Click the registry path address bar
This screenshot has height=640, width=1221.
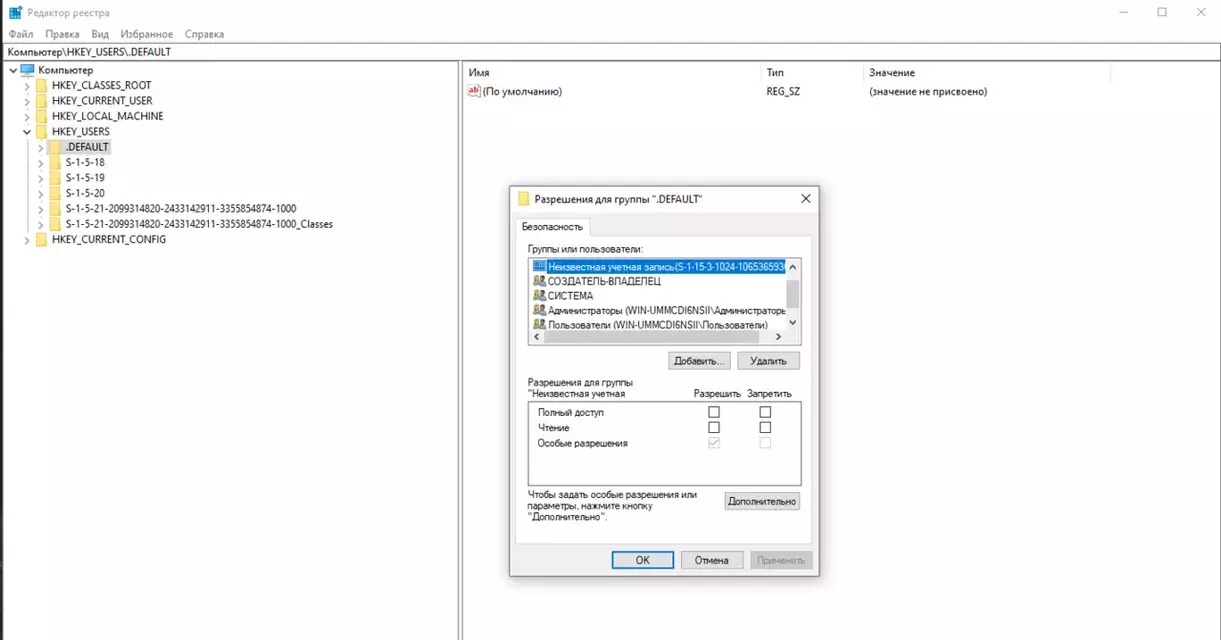(610, 51)
